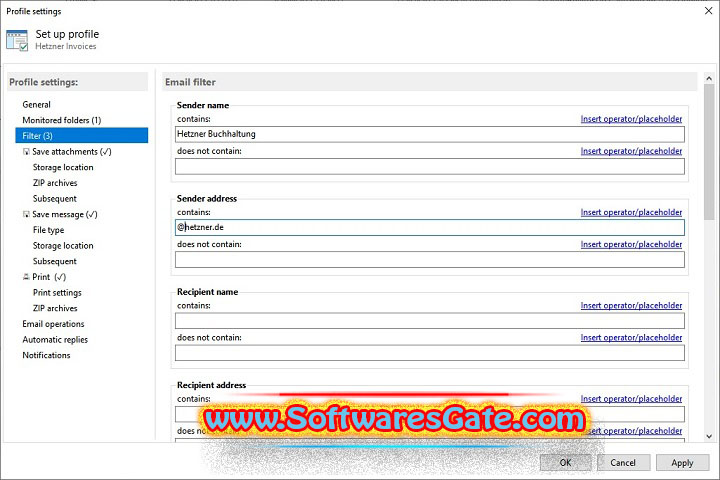Insert operator/placeholder for Recipient address contains
The image size is (720, 480).
[x=631, y=399]
